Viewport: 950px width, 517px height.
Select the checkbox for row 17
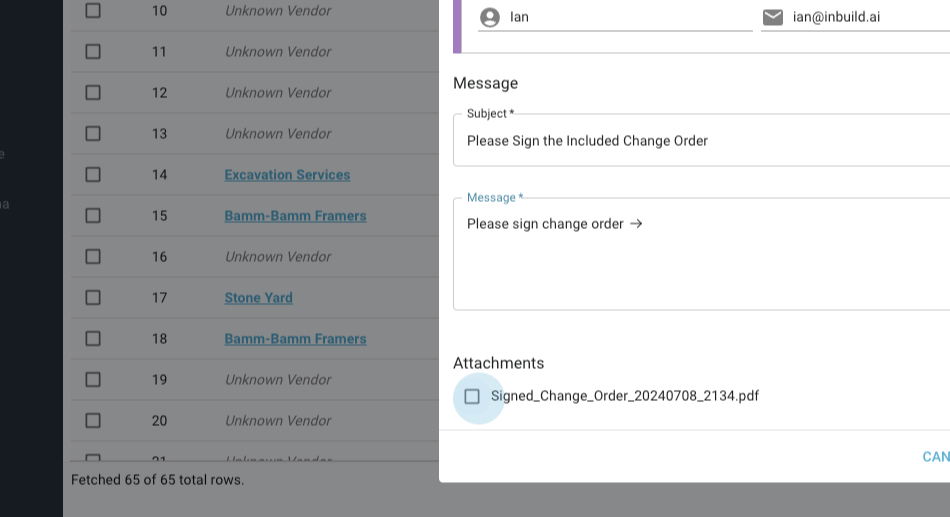pyautogui.click(x=93, y=298)
